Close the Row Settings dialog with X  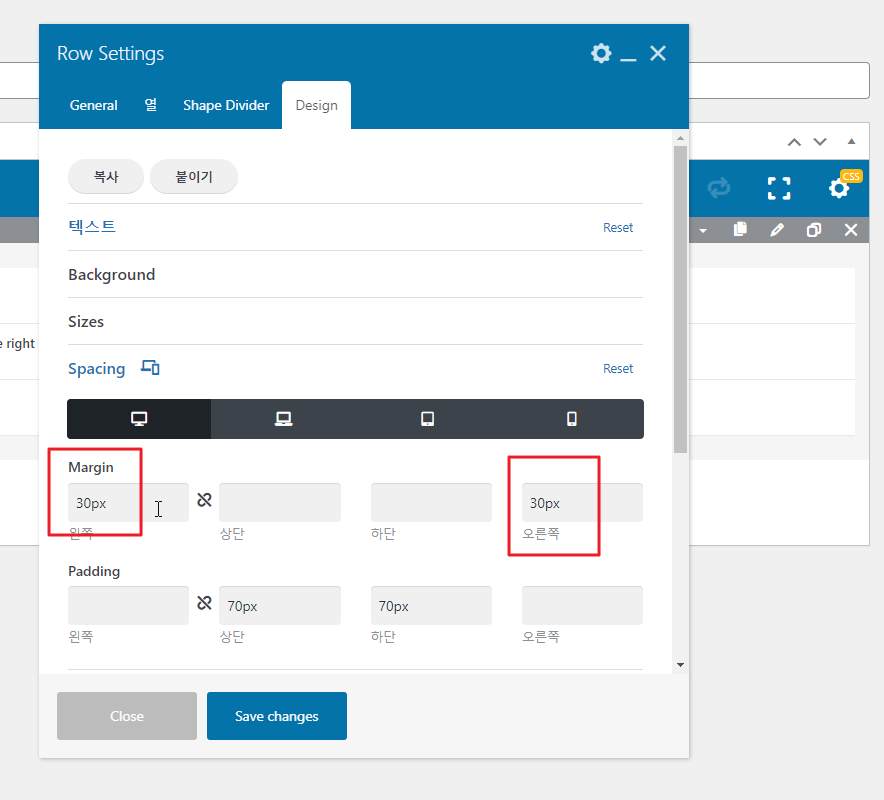(658, 54)
